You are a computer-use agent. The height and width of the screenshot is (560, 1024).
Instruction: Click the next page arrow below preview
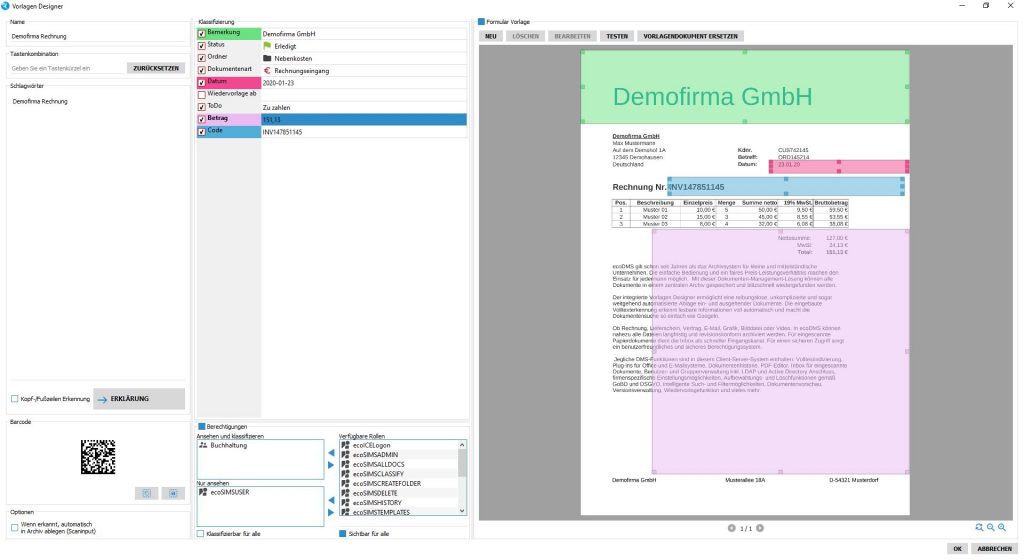pyautogui.click(x=760, y=527)
